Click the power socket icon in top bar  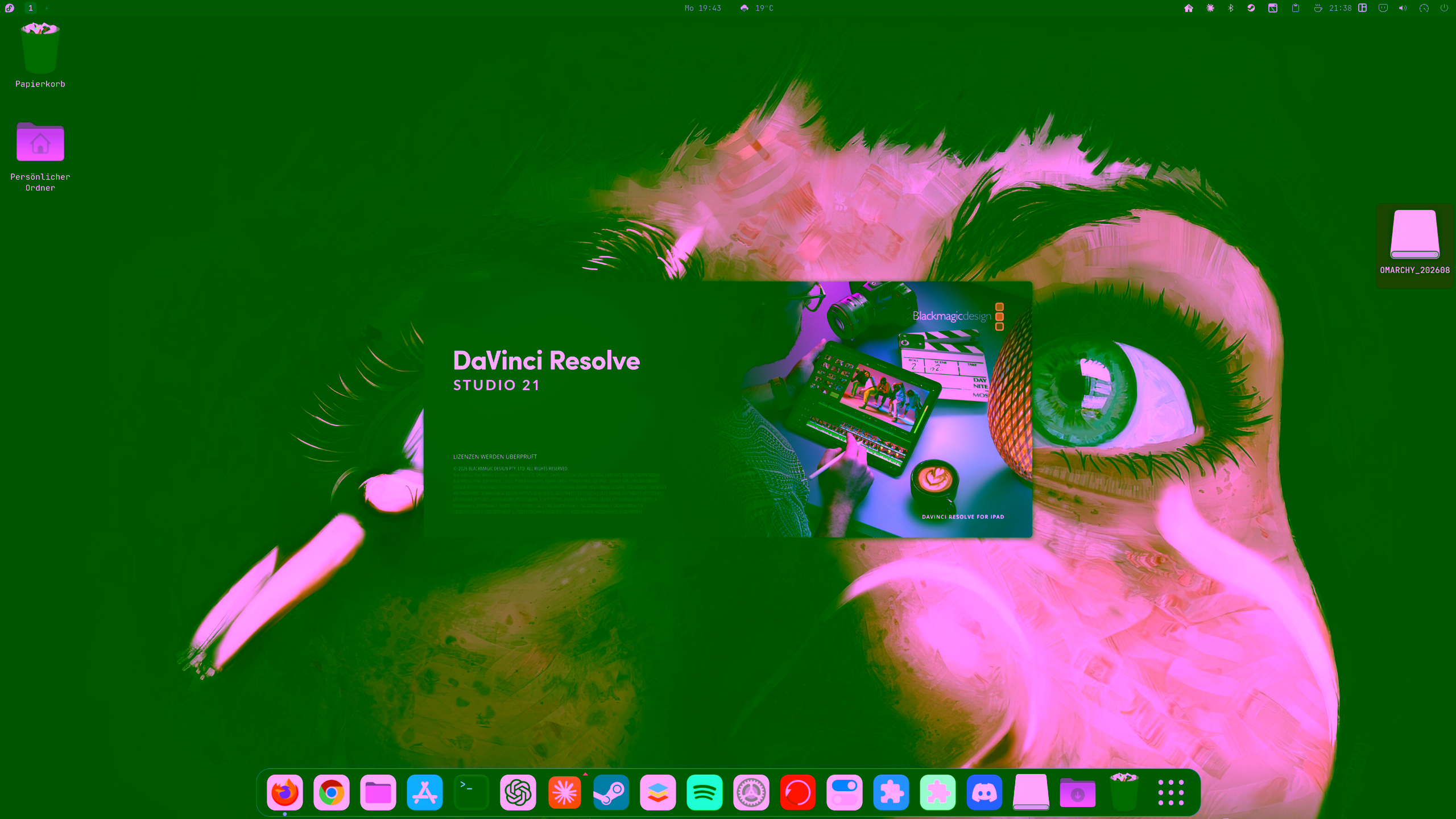tap(1383, 8)
